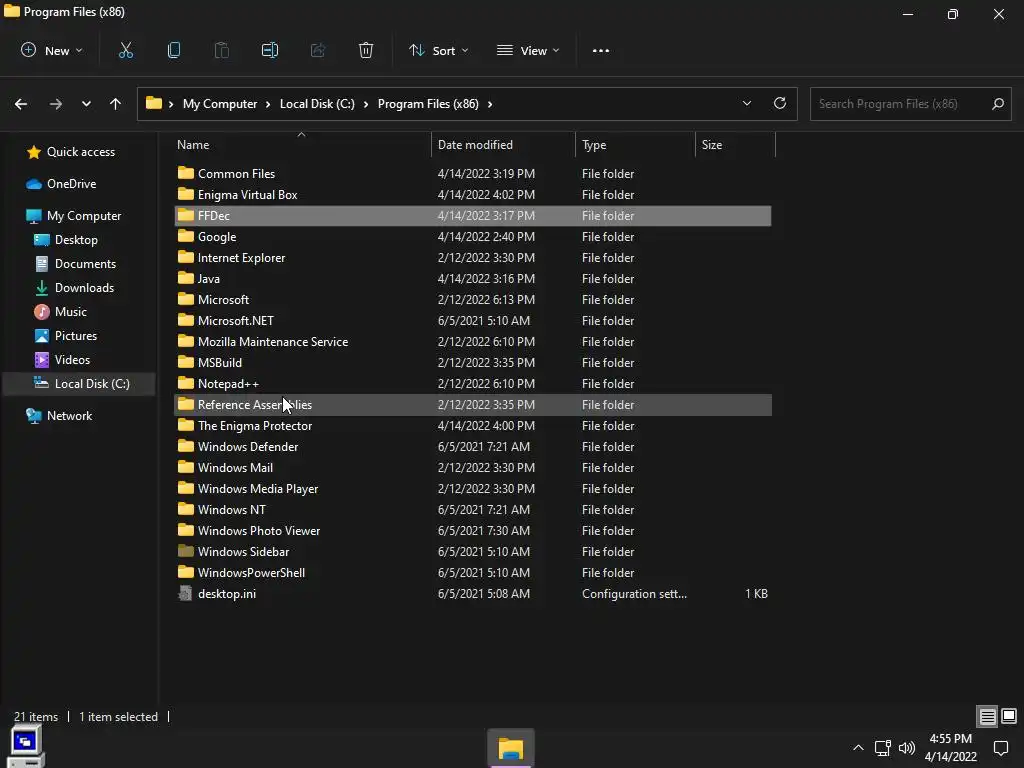1024x768 pixels.
Task: Select the Enigma Virtual Box folder
Action: pyautogui.click(x=473, y=195)
